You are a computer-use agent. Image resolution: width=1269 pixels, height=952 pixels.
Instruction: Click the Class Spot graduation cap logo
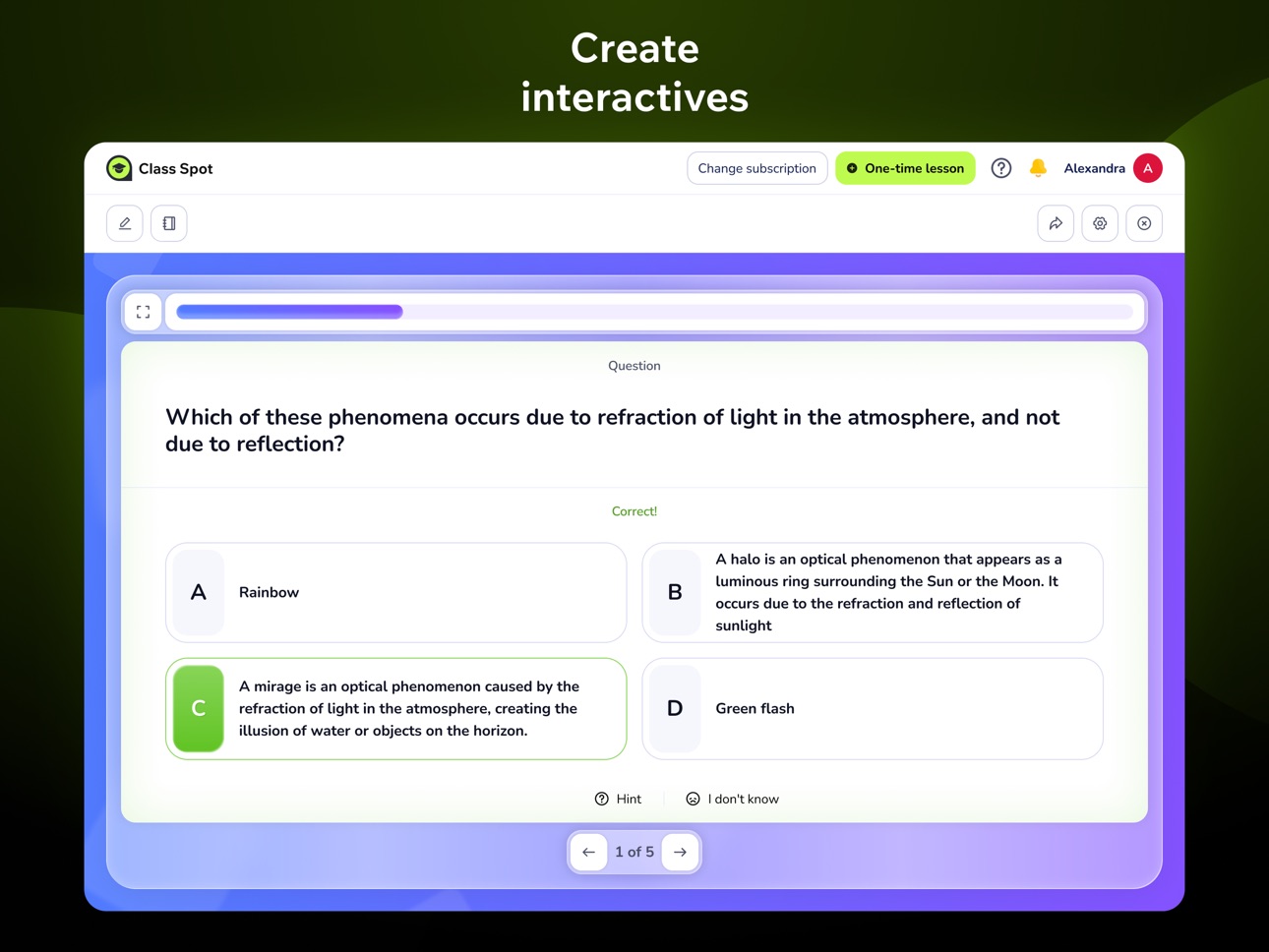[119, 168]
